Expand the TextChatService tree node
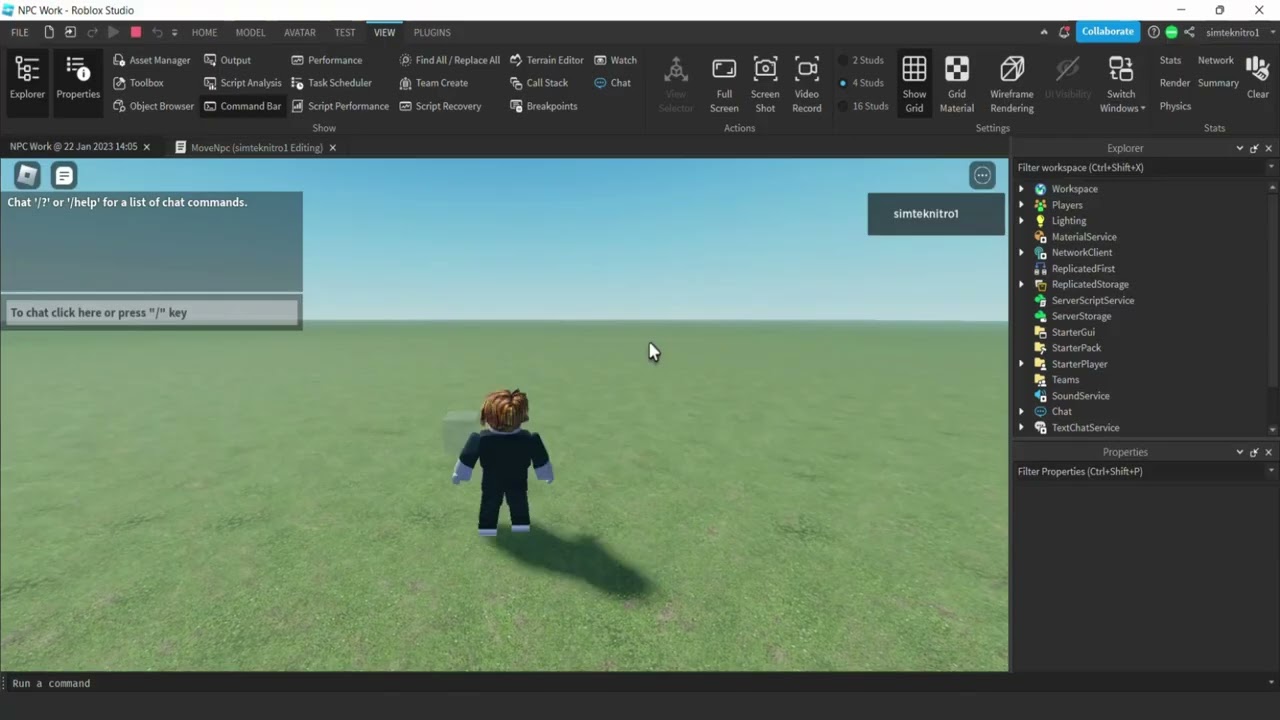This screenshot has height=720, width=1280. click(x=1021, y=428)
